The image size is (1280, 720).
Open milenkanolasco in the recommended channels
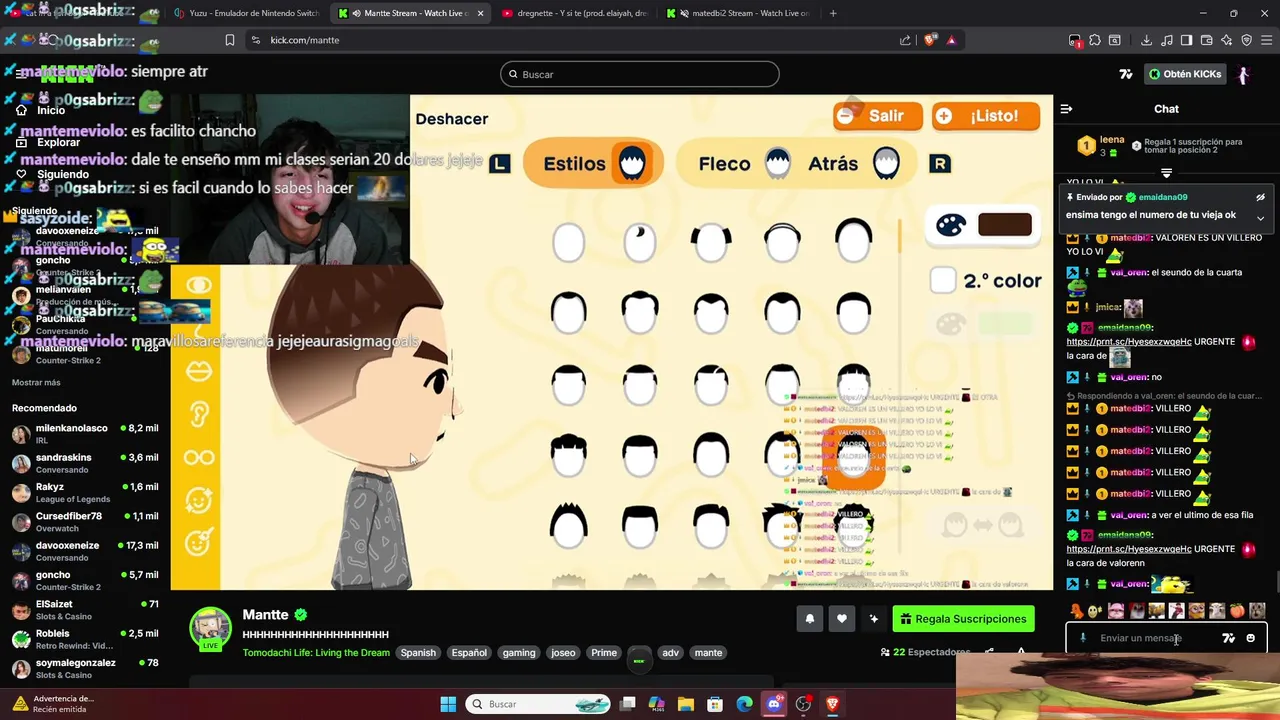pyautogui.click(x=84, y=435)
